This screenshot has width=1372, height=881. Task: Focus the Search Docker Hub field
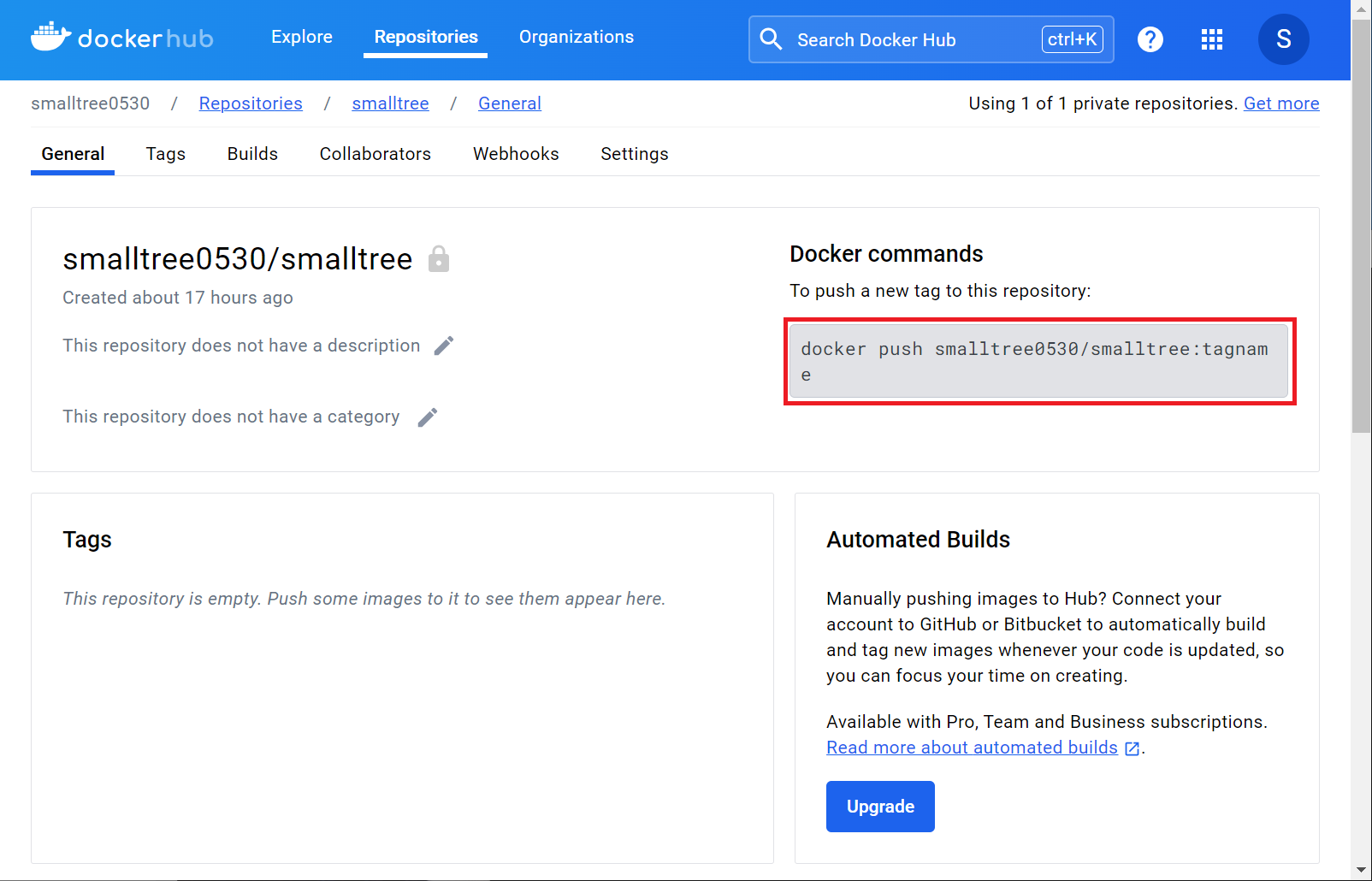pos(931,39)
